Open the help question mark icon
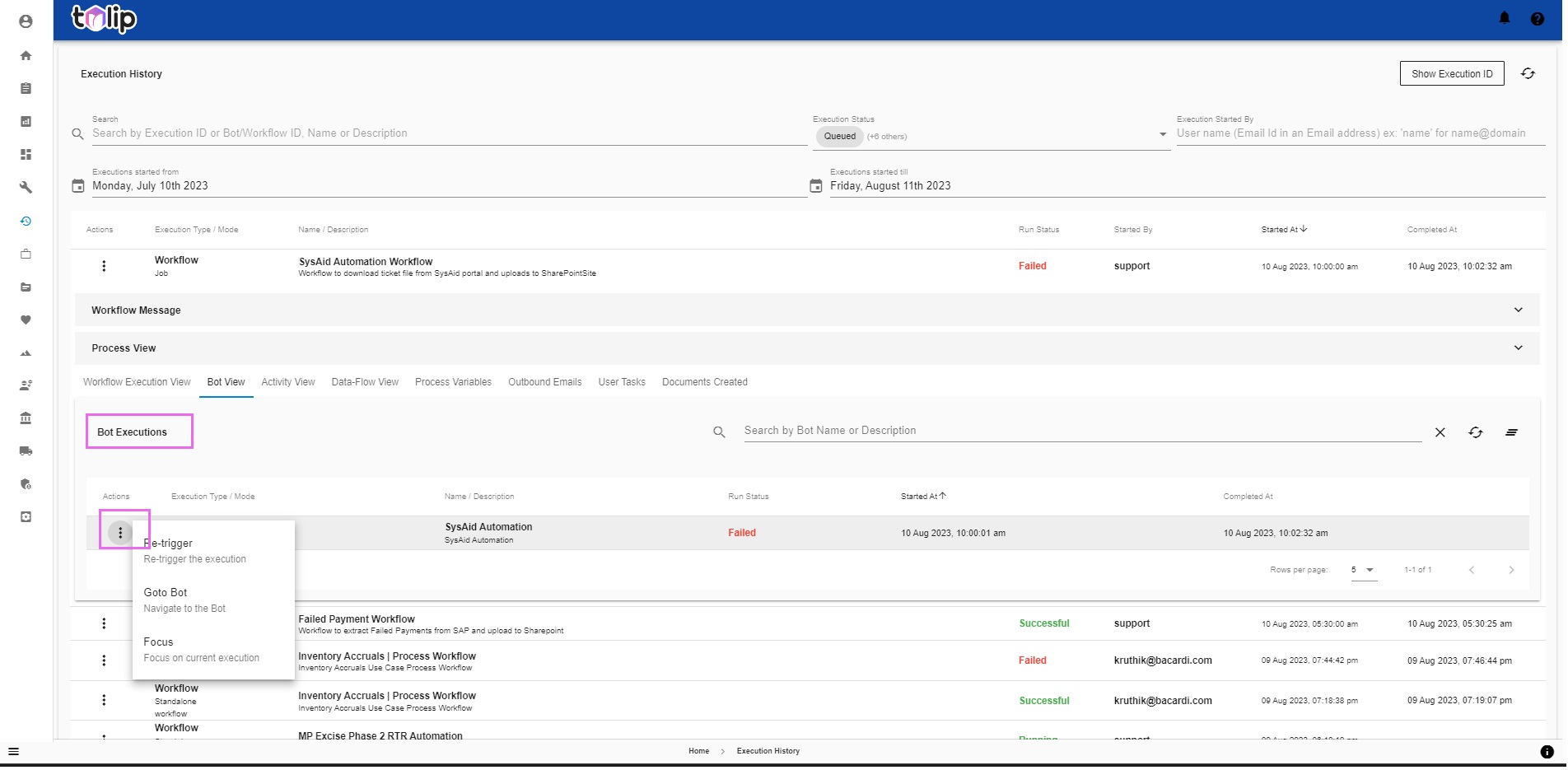This screenshot has height=770, width=1568. point(1537,18)
